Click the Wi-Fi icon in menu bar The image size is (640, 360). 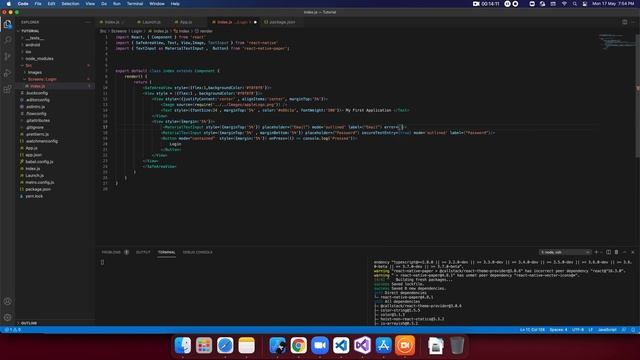point(564,4)
